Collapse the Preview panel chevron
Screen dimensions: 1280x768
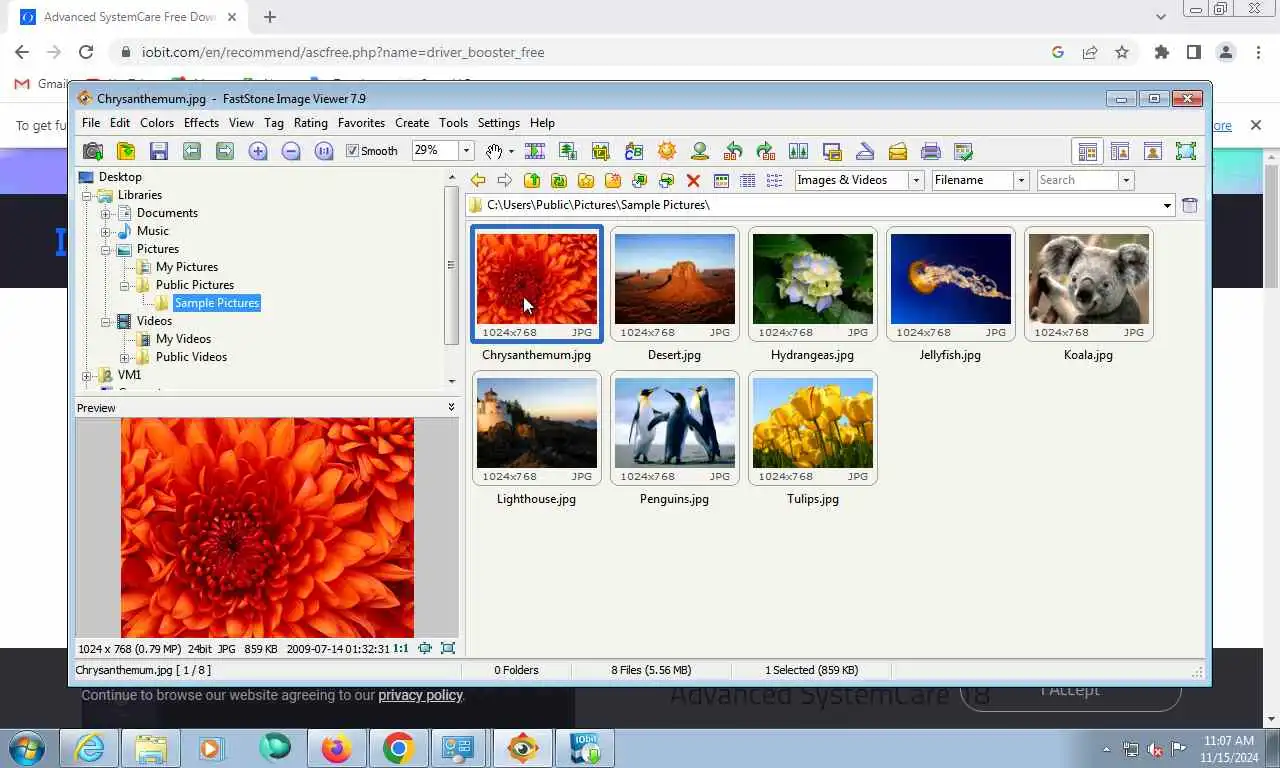point(451,407)
